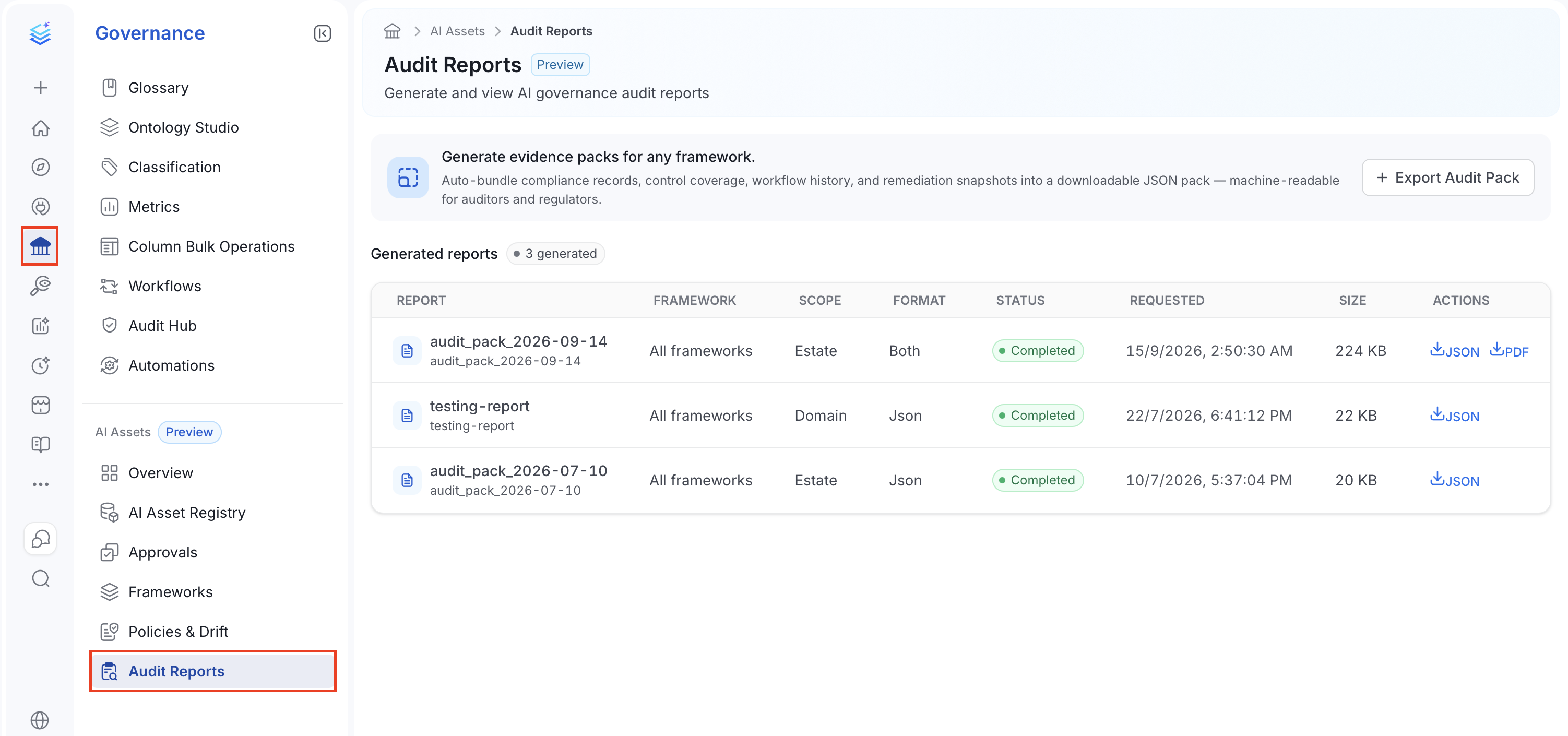
Task: Open the chart sparkle icon in rail
Action: [40, 325]
